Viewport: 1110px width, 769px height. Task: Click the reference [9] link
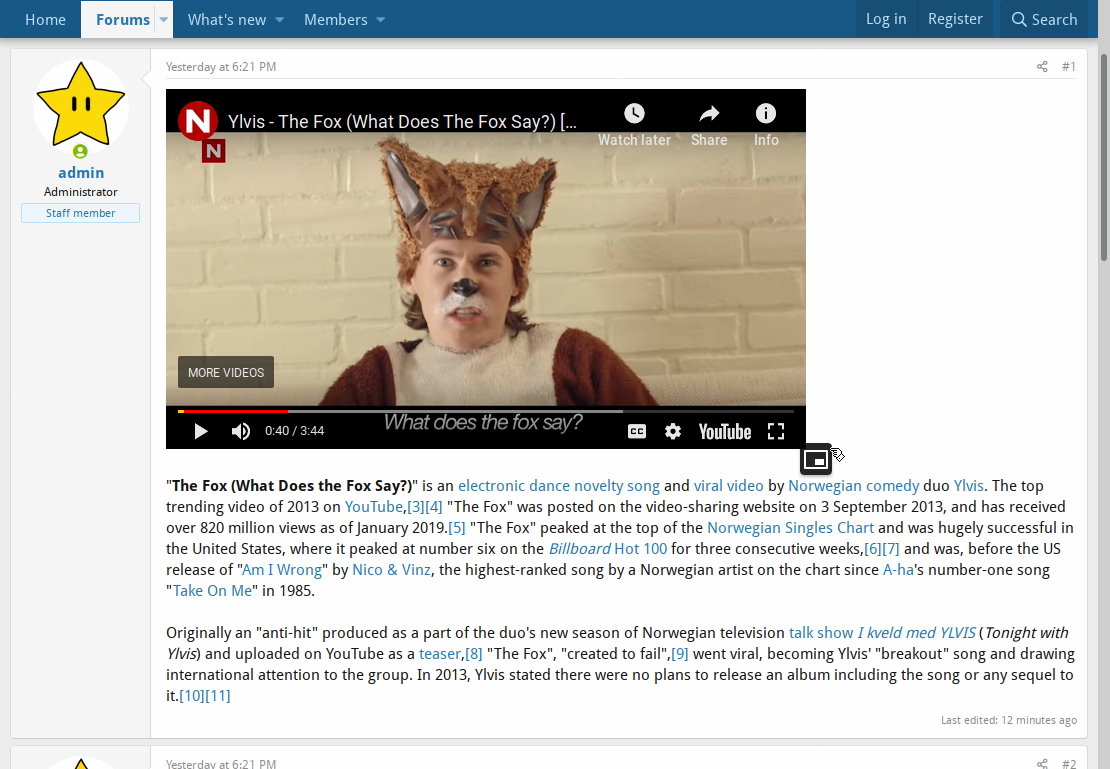(x=680, y=654)
